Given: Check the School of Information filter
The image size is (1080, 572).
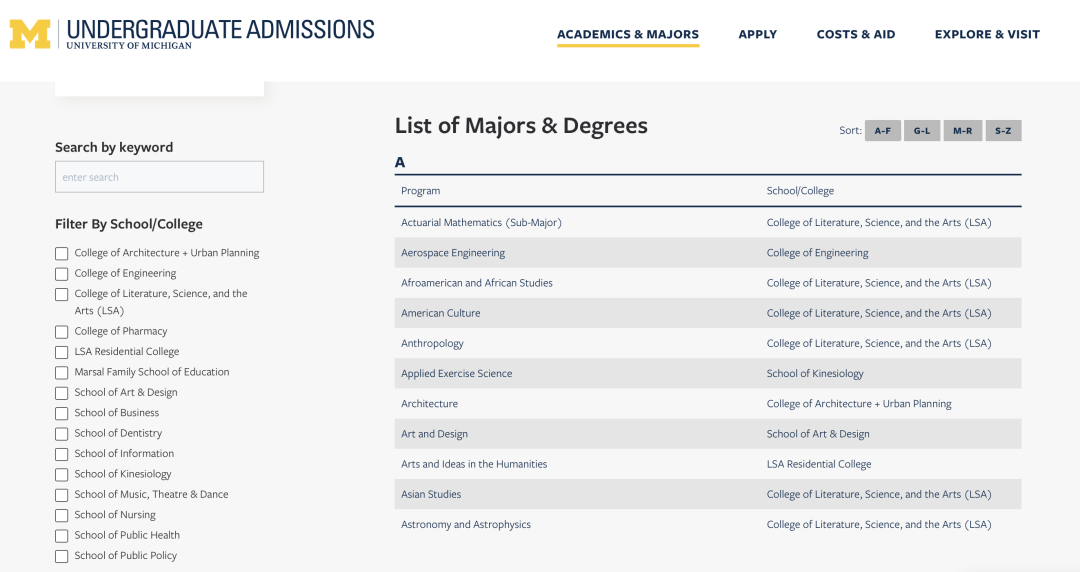Looking at the screenshot, I should [62, 454].
